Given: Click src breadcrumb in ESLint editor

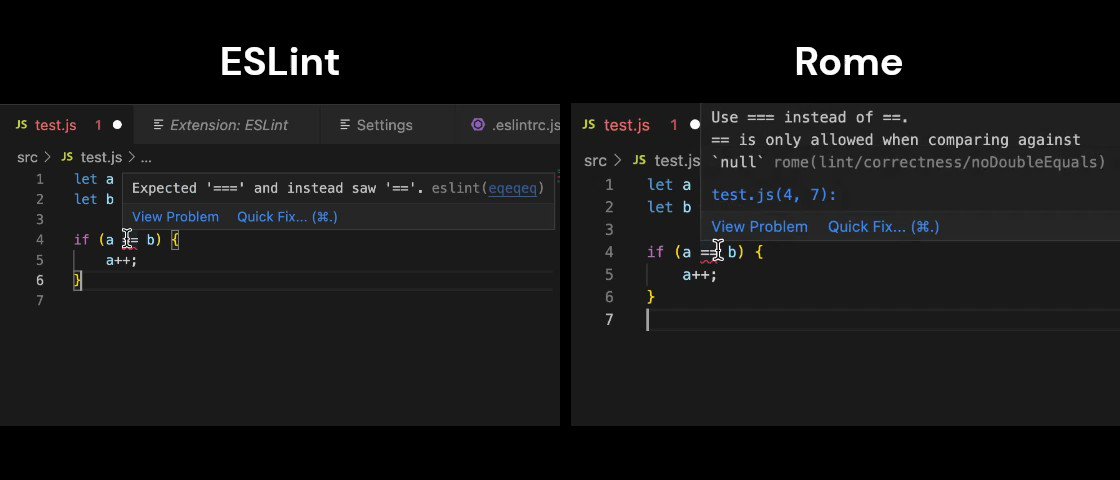Looking at the screenshot, I should (x=27, y=157).
